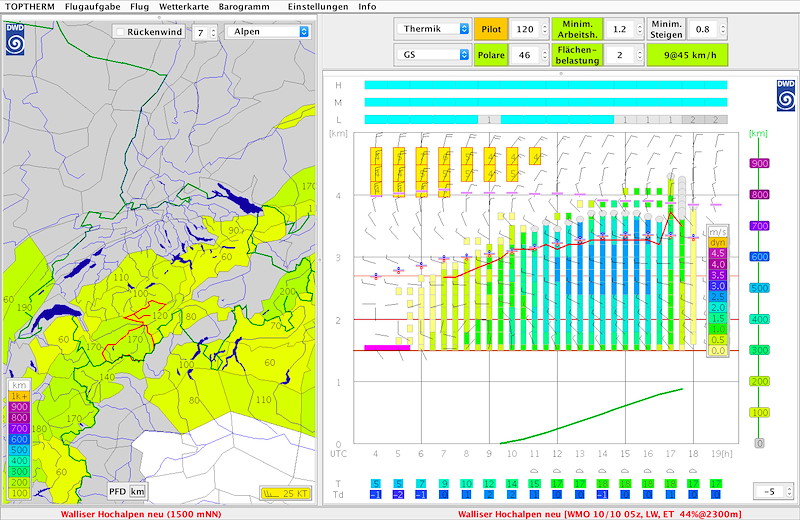Click the 120 label inside the red route

tap(160, 315)
